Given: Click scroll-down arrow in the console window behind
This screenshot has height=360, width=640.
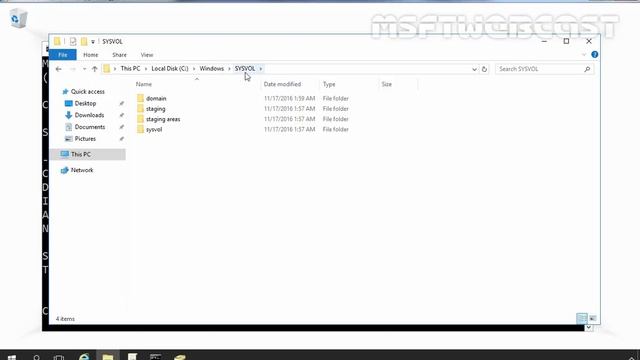Looking at the screenshot, I should click(x=589, y=327).
